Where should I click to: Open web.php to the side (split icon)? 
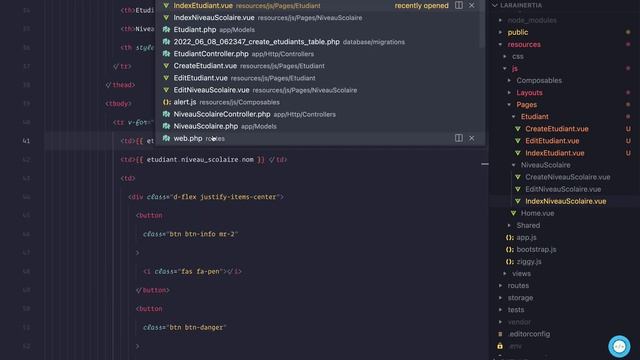tap(459, 138)
